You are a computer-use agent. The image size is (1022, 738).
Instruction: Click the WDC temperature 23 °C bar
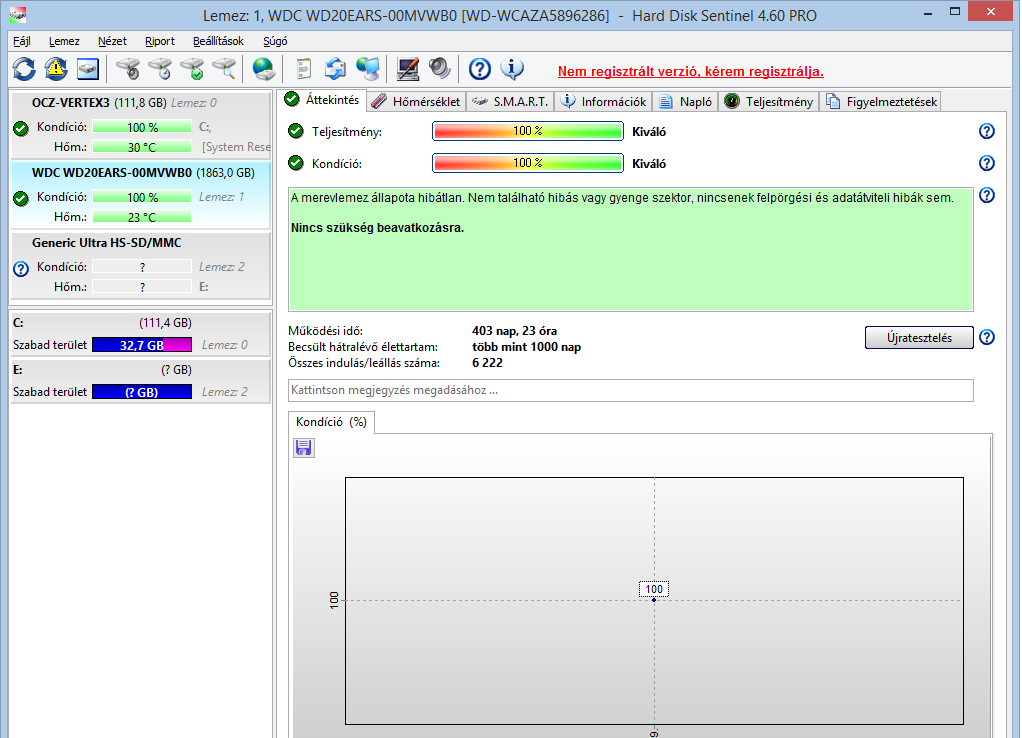point(142,217)
